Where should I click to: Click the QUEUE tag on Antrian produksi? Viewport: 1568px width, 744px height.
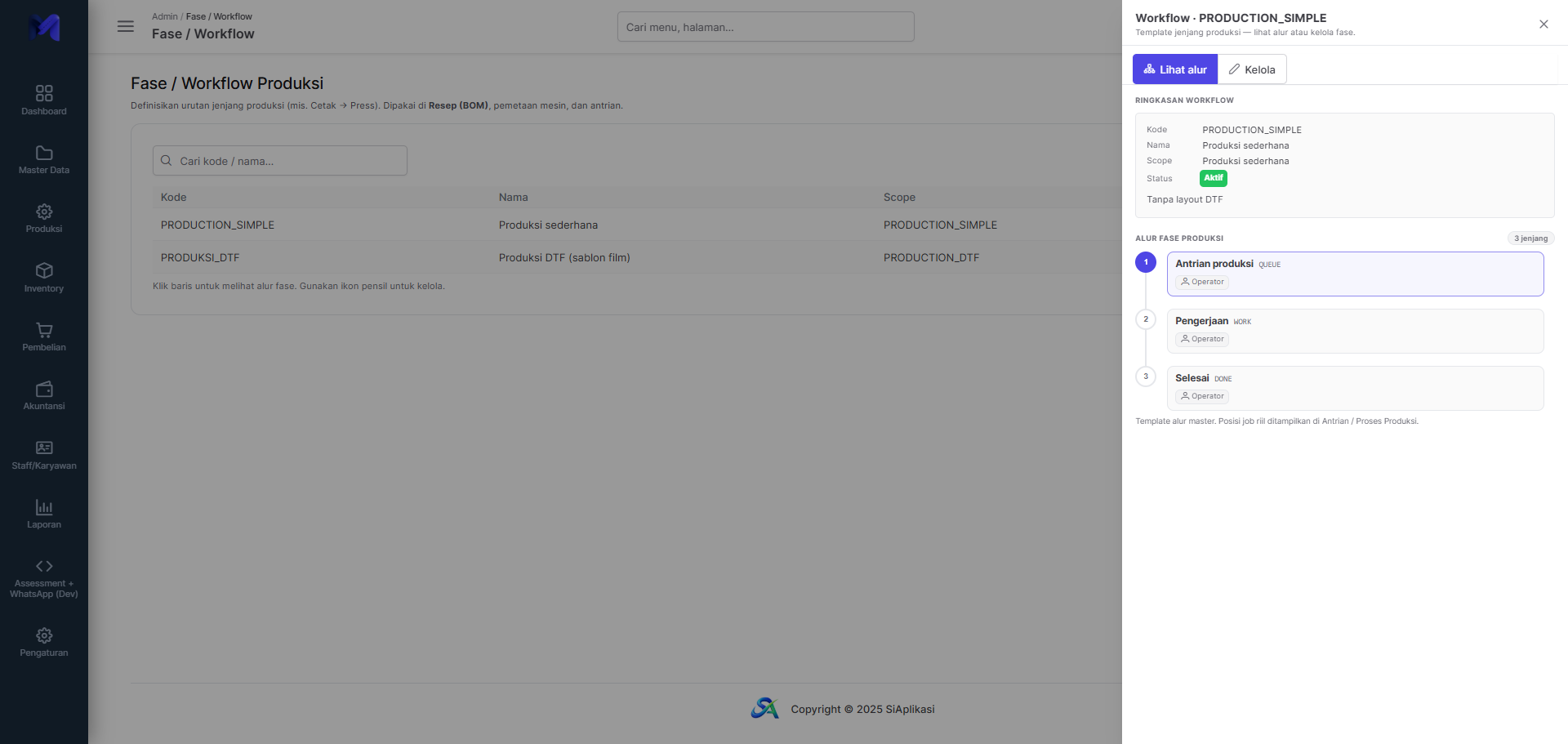(x=1270, y=265)
